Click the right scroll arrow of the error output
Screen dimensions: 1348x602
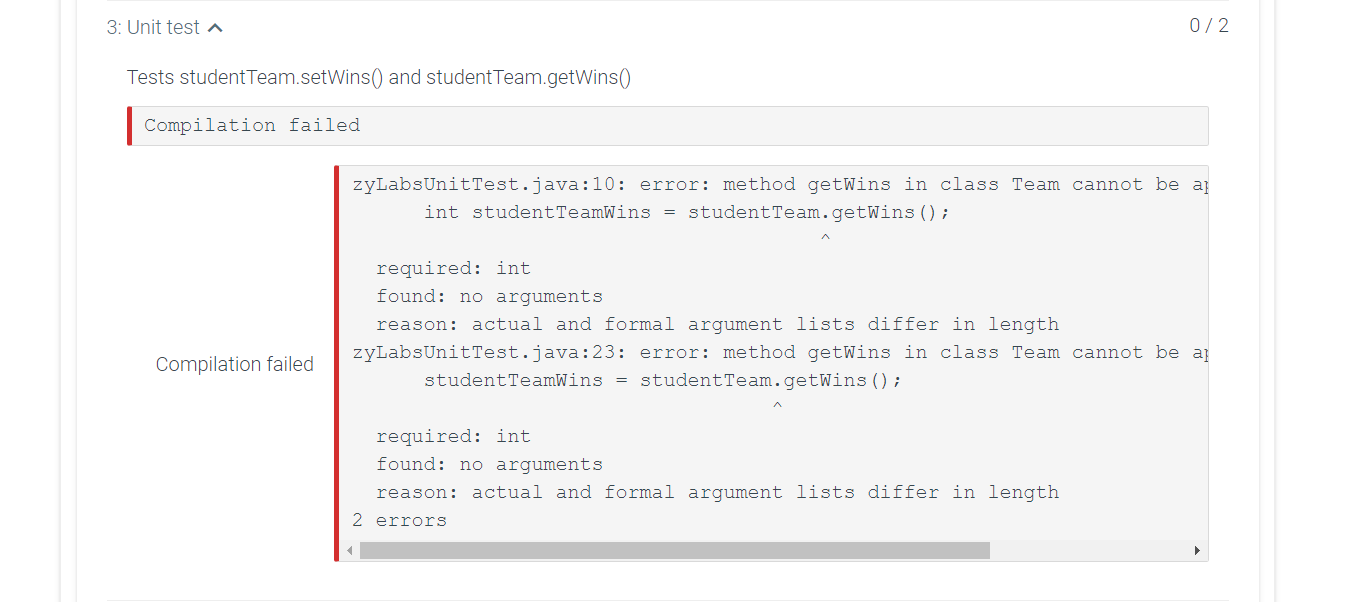click(1197, 549)
